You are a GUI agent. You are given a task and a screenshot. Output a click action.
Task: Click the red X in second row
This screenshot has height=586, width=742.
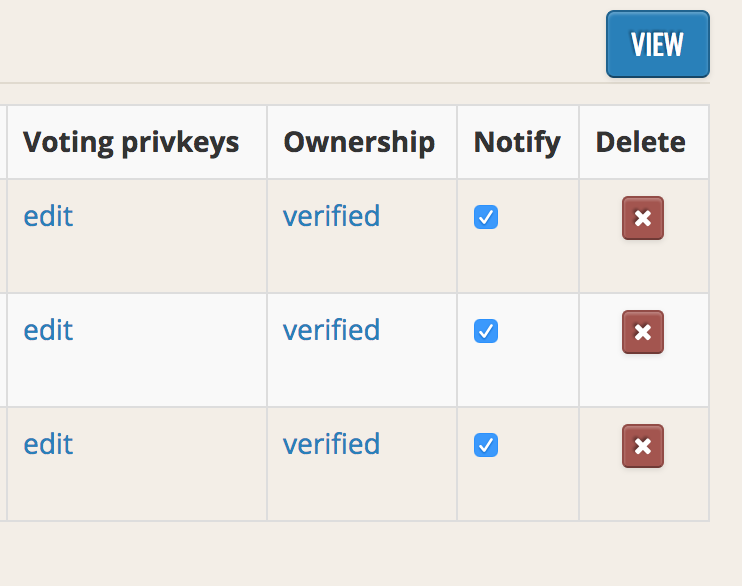(643, 332)
